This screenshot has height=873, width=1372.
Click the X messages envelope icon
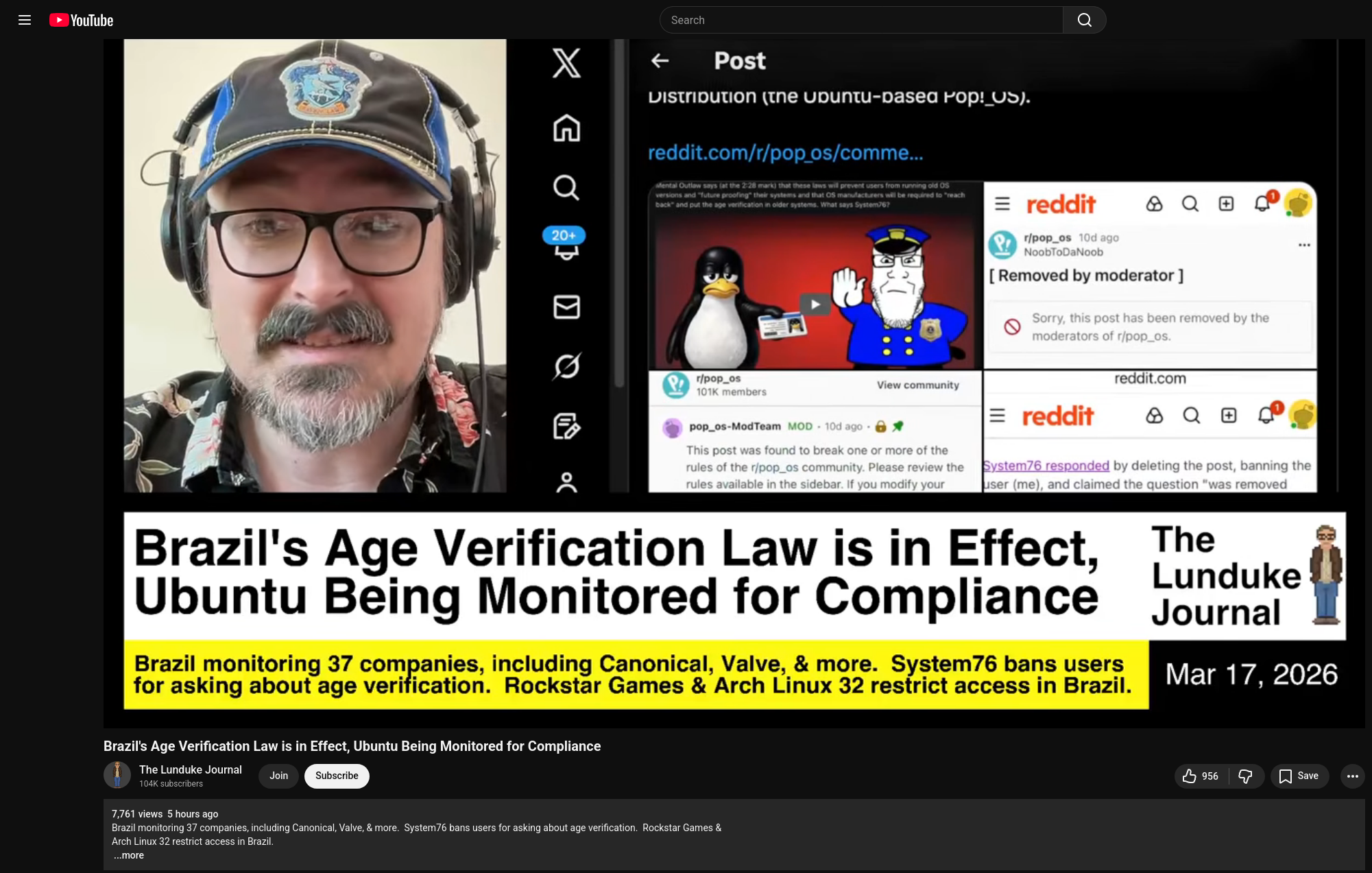pos(566,307)
